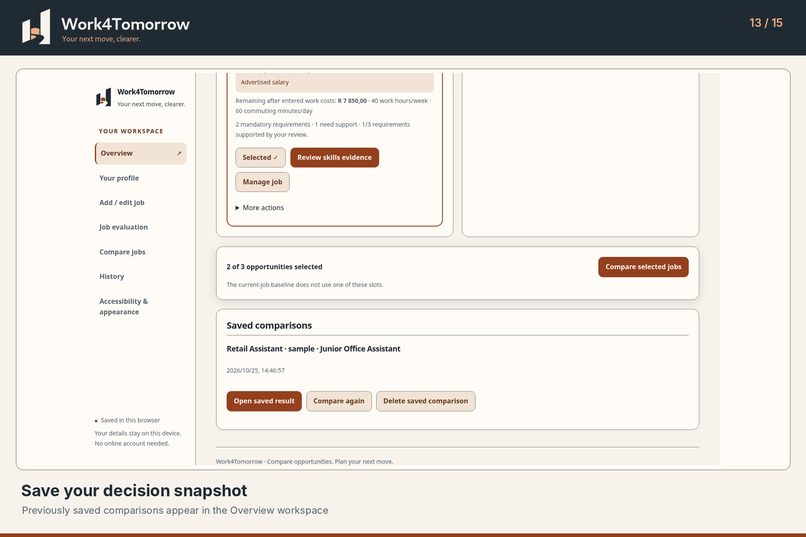This screenshot has width=806, height=537.
Task: Click 'Save your decision snapshot' heading
Action: pos(134,491)
